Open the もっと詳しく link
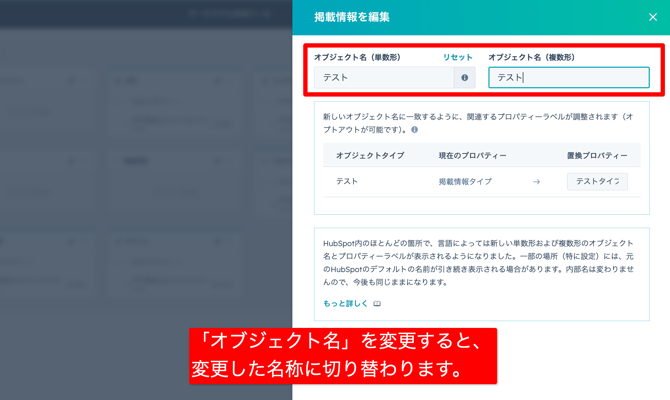Viewport: 670px width, 400px height. [345, 303]
